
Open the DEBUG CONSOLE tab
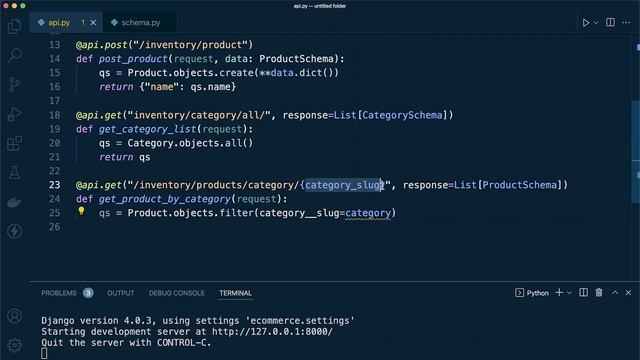click(x=176, y=293)
